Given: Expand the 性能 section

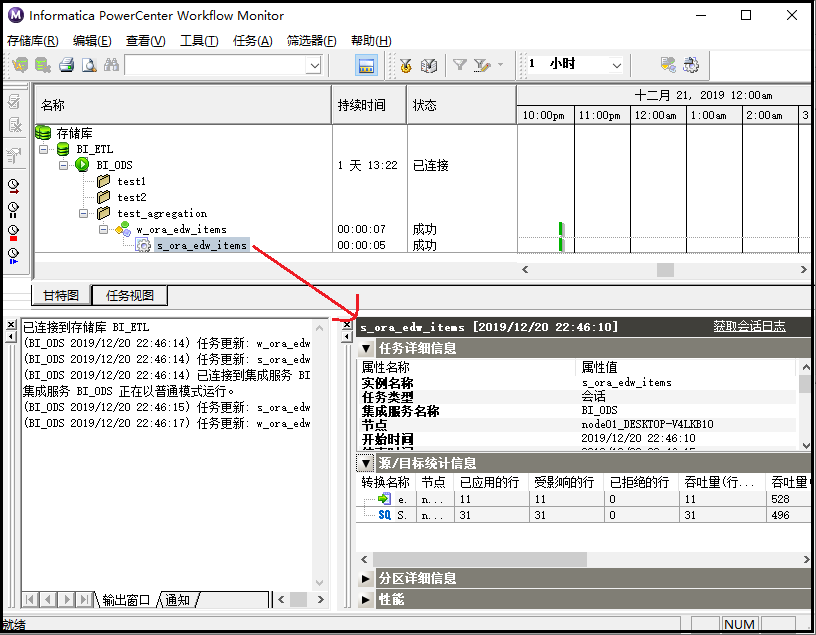Looking at the screenshot, I should [x=366, y=600].
